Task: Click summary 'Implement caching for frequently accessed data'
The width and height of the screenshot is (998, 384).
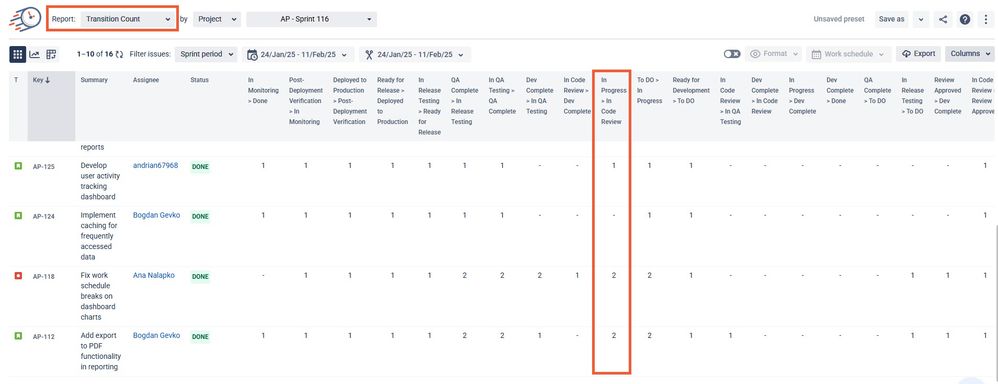Action: (x=98, y=236)
